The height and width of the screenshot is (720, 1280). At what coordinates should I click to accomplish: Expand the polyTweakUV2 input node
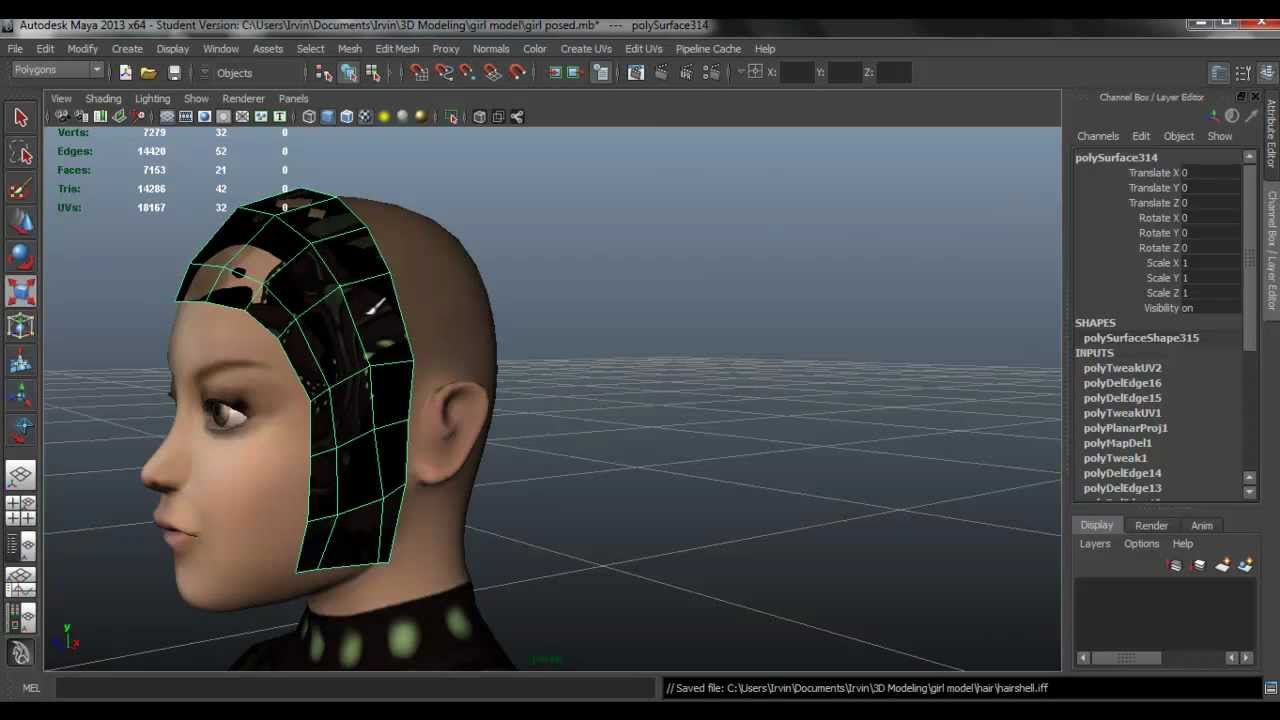point(1122,368)
